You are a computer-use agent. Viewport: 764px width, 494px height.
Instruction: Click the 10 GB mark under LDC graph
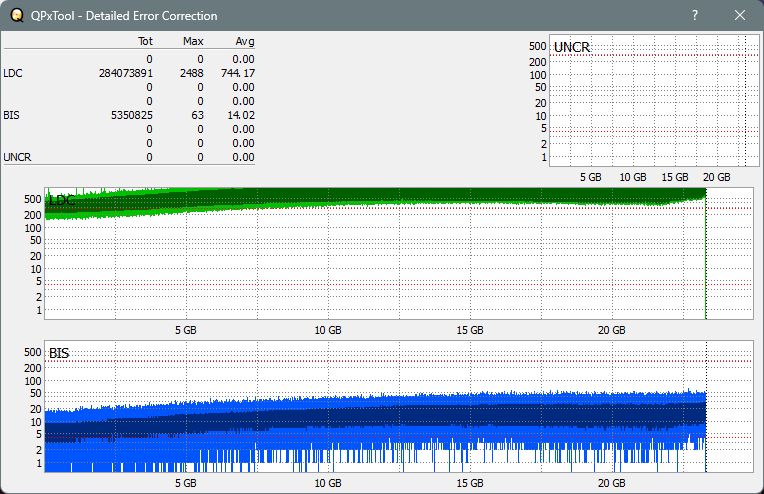tap(328, 330)
